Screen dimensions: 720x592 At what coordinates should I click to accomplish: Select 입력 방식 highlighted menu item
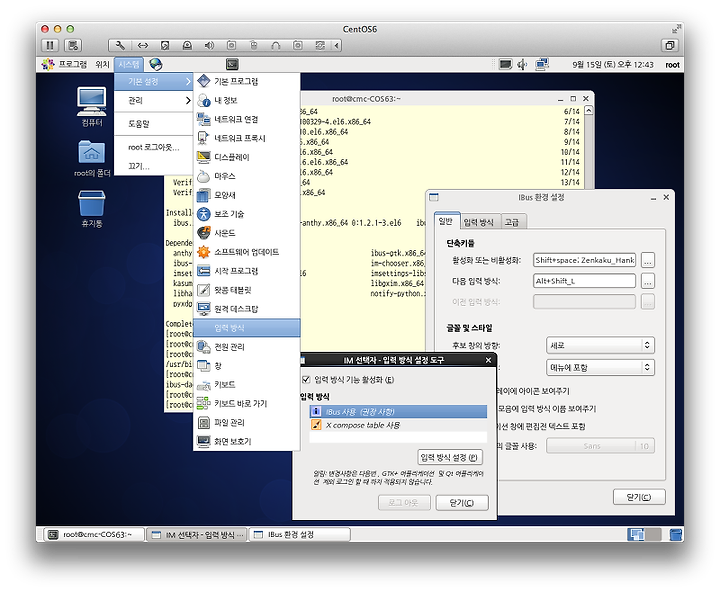(x=247, y=327)
